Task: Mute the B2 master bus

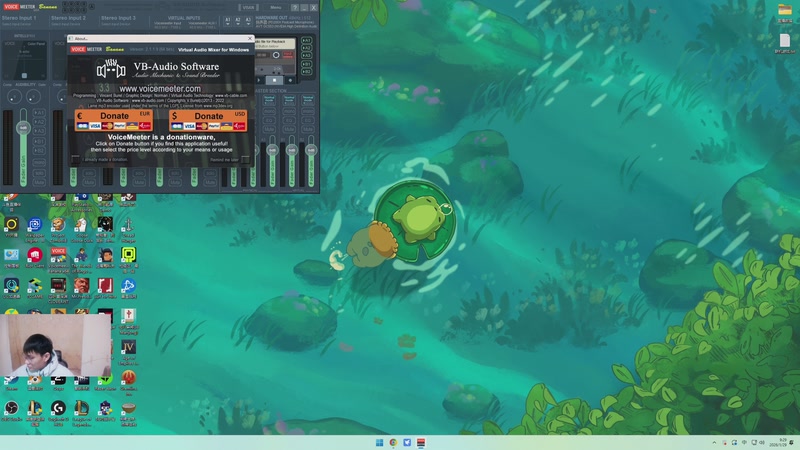Action: (308, 130)
